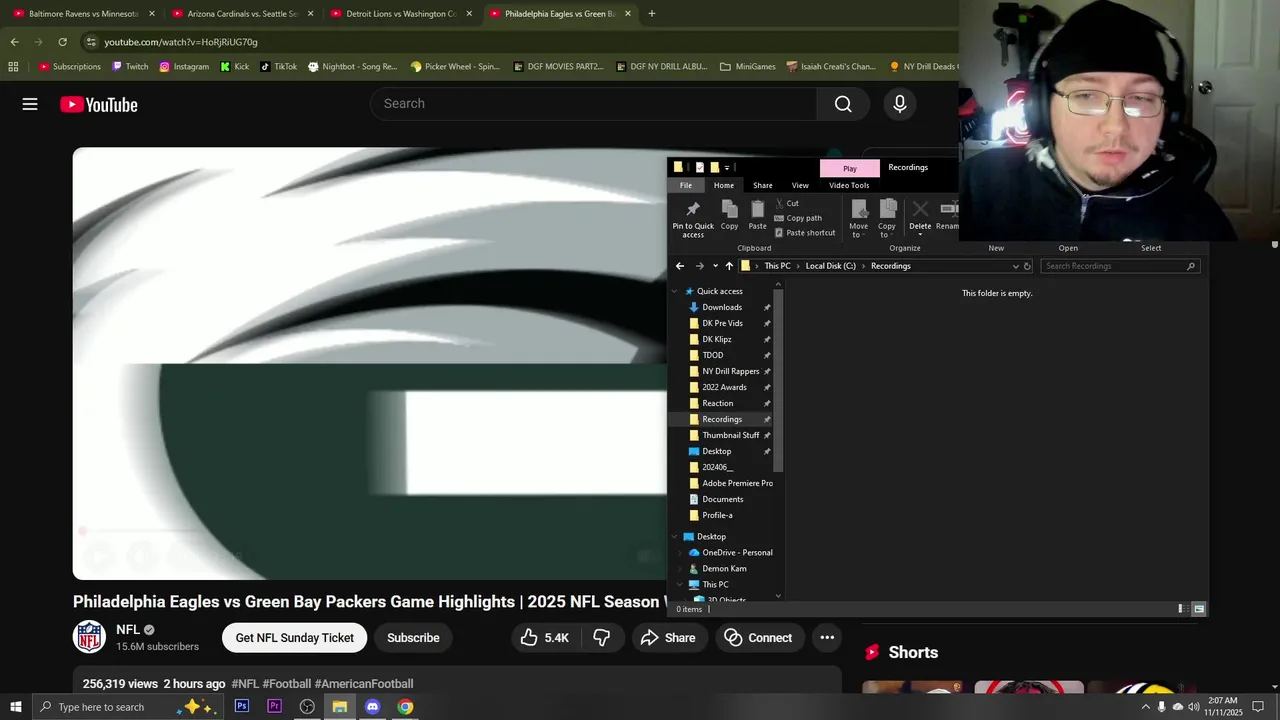Start voice search with the microphone icon

(899, 104)
